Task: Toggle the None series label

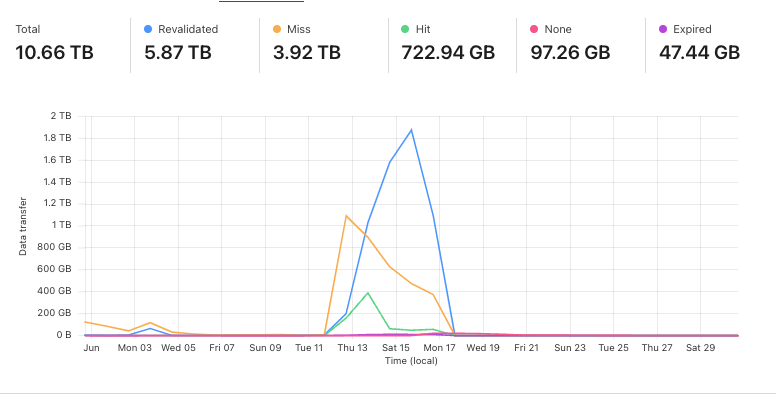Action: (x=558, y=29)
